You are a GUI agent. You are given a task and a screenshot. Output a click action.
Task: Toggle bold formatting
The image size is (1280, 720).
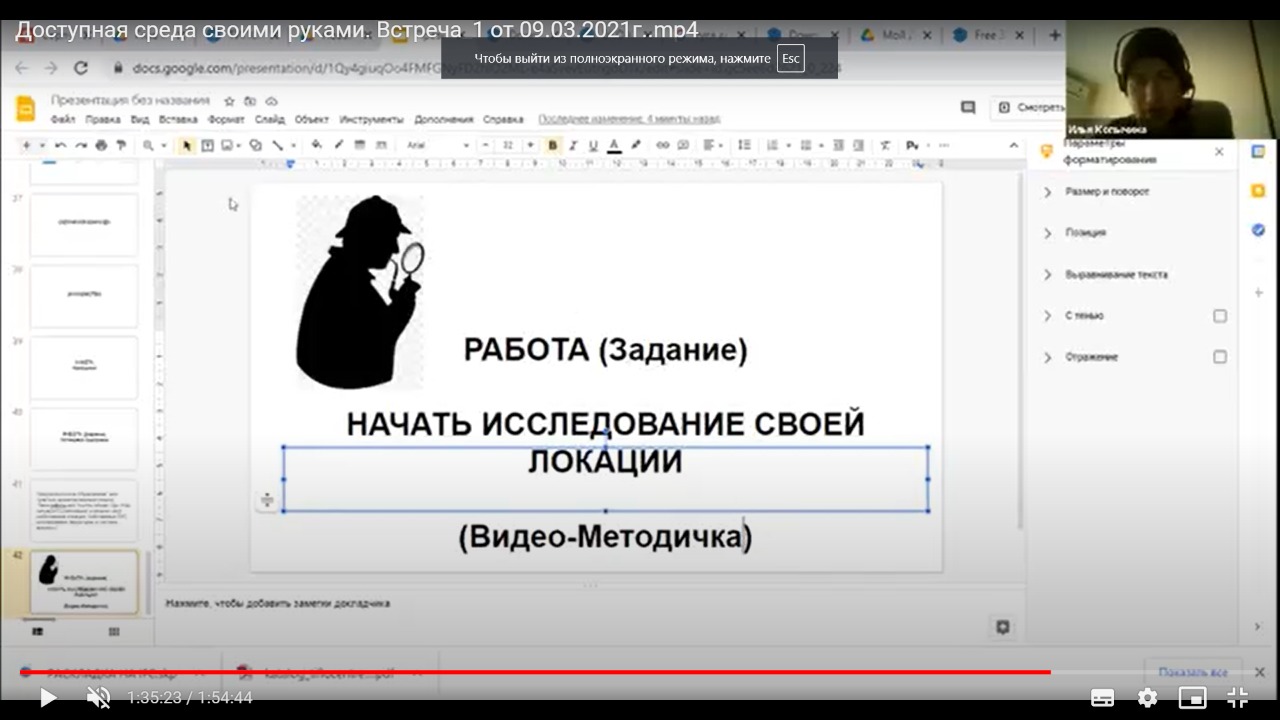[x=553, y=145]
